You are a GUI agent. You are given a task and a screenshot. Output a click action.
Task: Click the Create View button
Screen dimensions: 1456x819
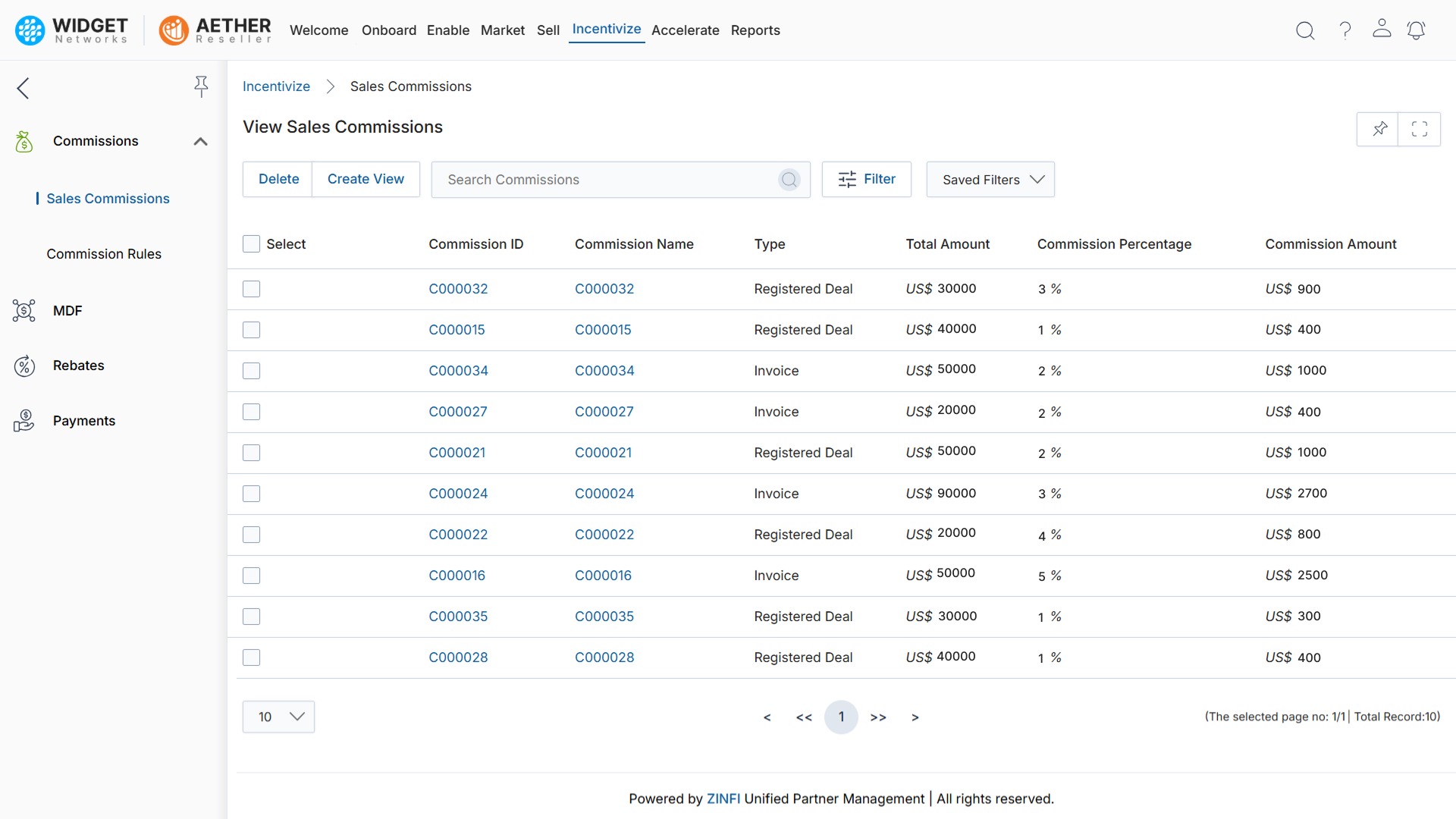pos(366,179)
